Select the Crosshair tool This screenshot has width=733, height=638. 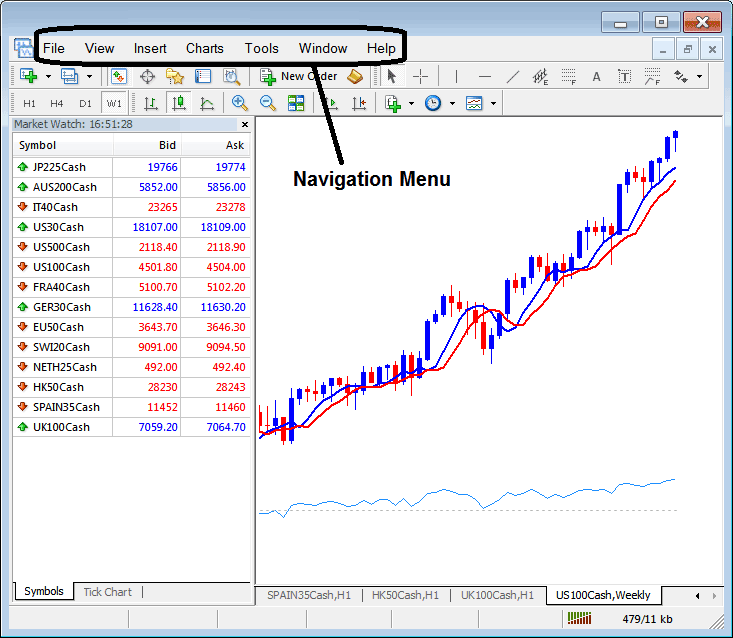click(420, 76)
